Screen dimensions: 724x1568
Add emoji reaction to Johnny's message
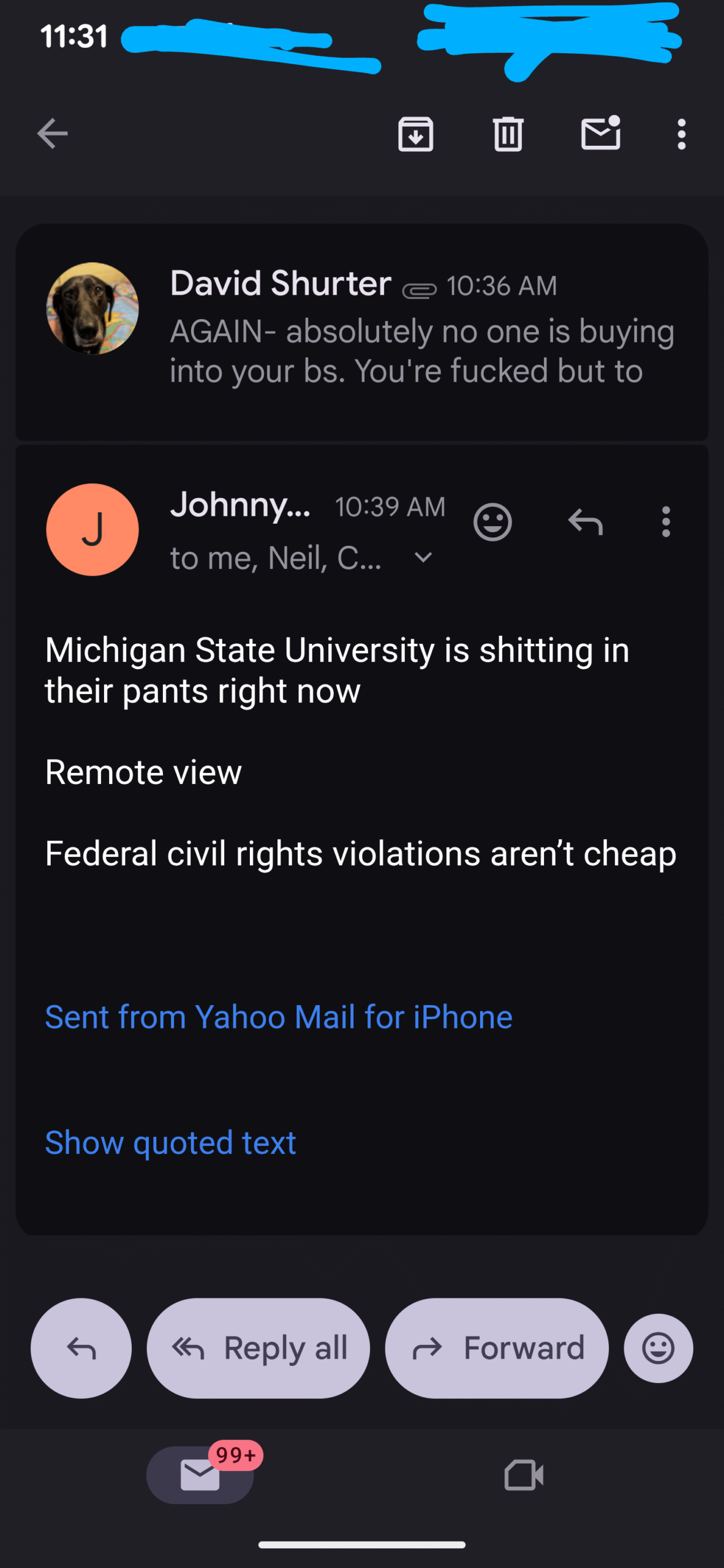pos(492,522)
